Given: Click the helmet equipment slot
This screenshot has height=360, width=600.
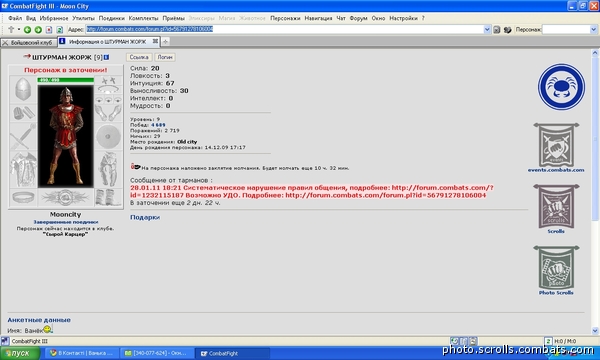Looking at the screenshot, I should (x=23, y=89).
